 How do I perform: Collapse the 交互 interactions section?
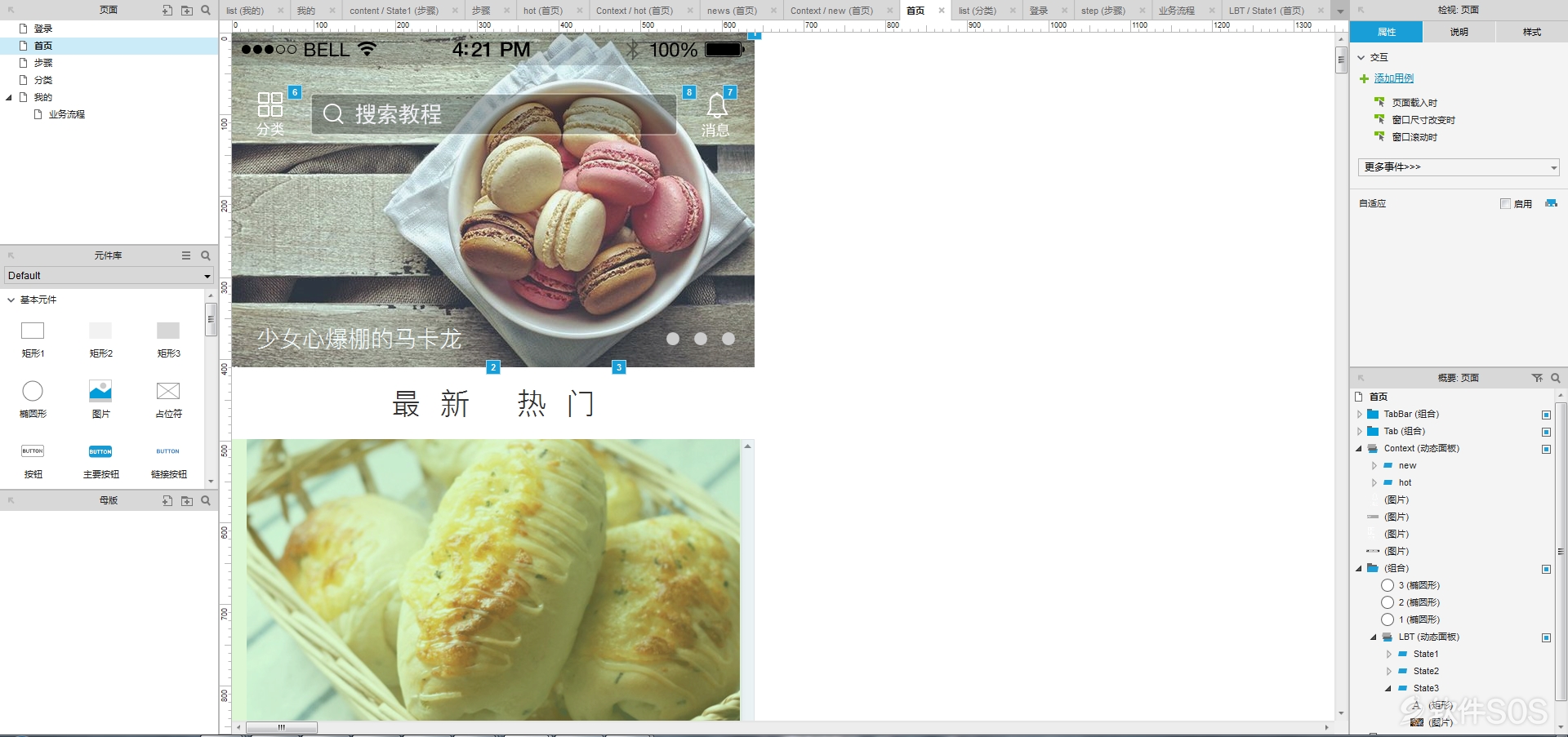1361,57
